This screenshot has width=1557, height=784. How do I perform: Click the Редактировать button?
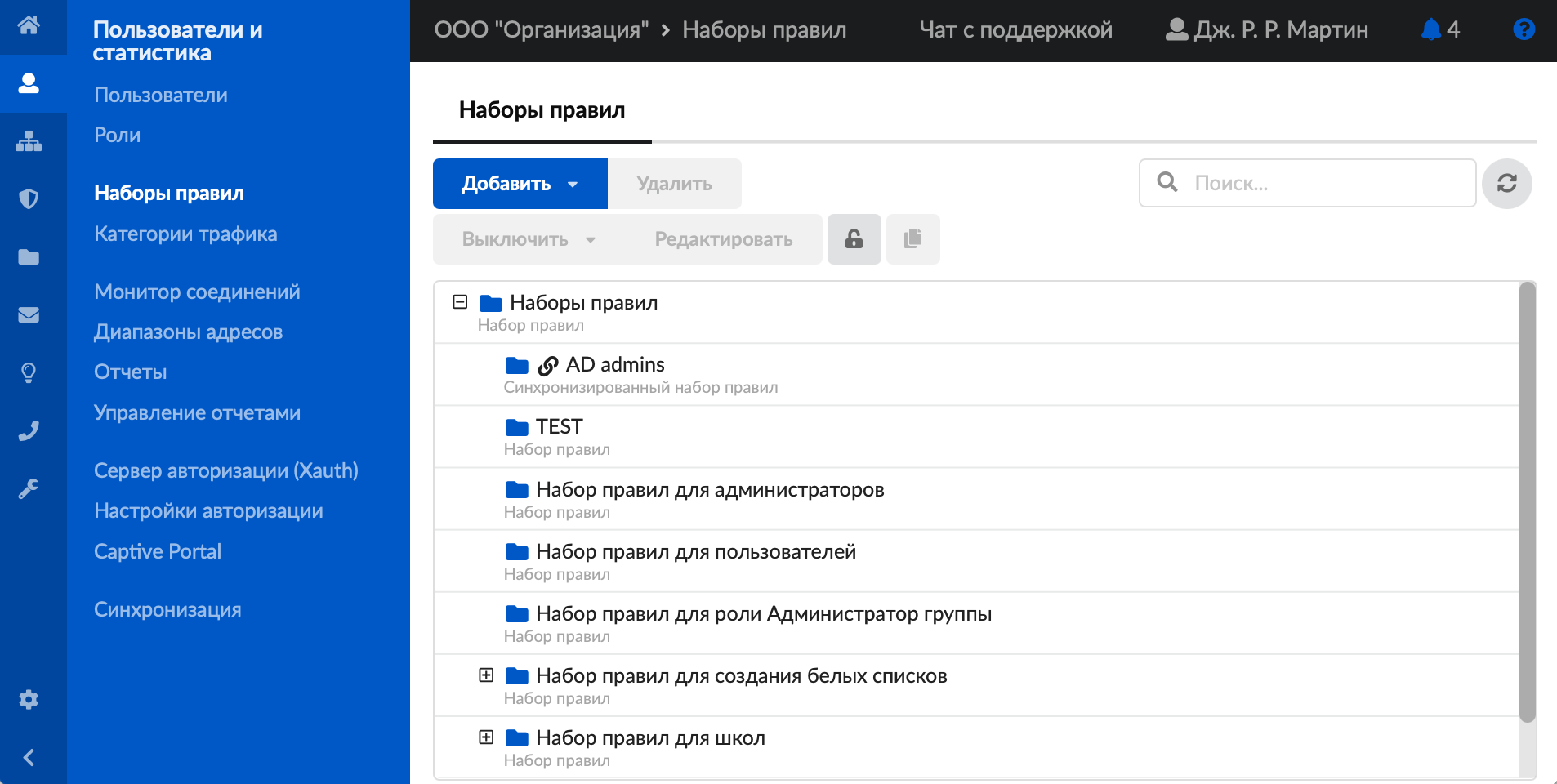coord(724,239)
